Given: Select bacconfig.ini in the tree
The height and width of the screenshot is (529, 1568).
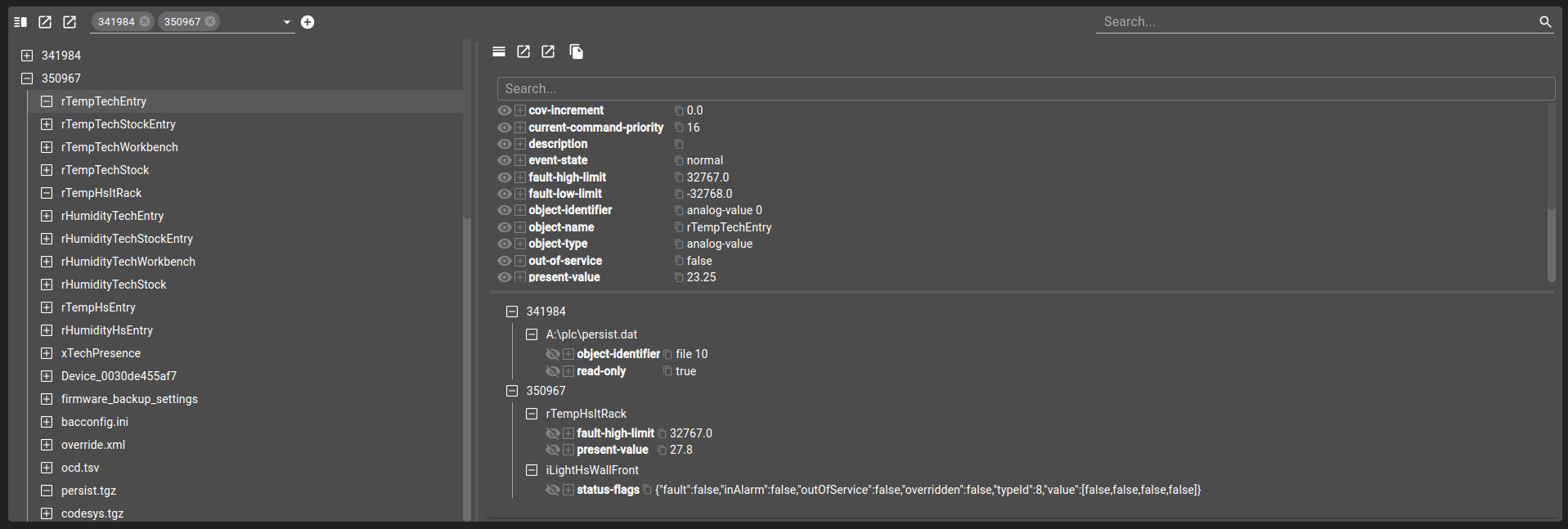Looking at the screenshot, I should [x=95, y=422].
